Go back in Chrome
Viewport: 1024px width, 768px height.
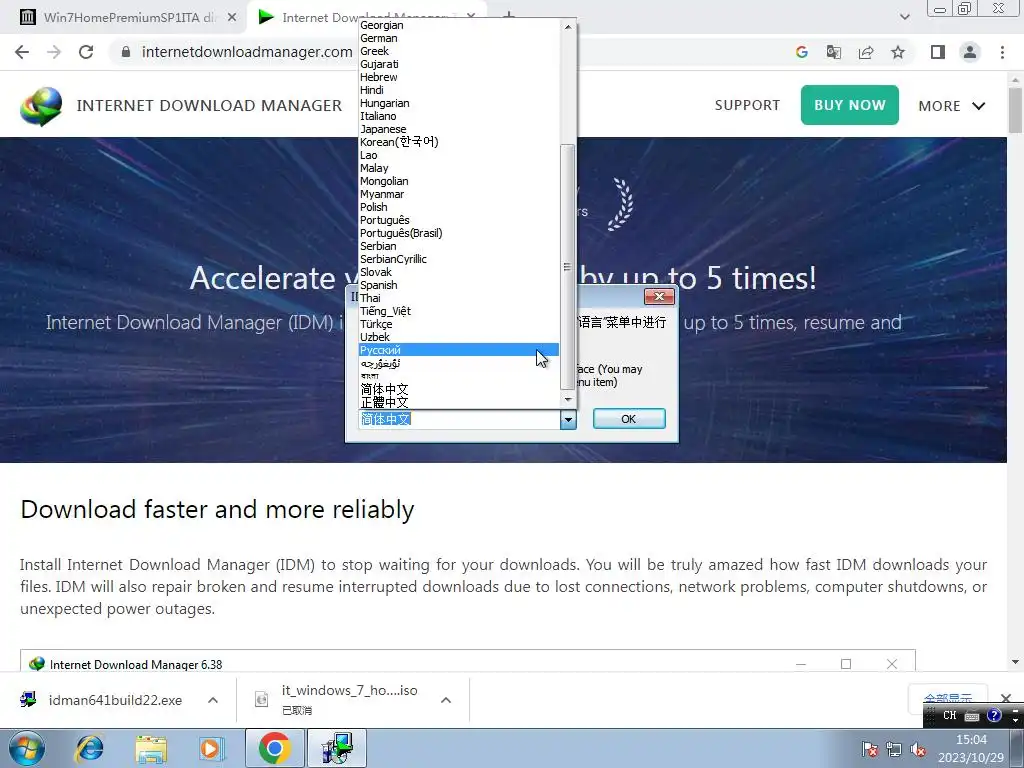(22, 52)
